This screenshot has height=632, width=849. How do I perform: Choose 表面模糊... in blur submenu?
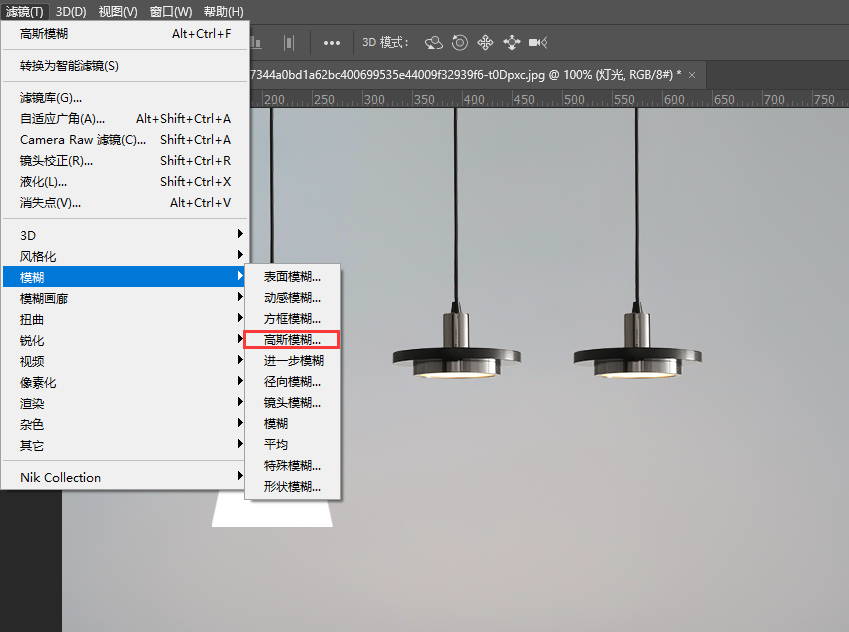292,277
